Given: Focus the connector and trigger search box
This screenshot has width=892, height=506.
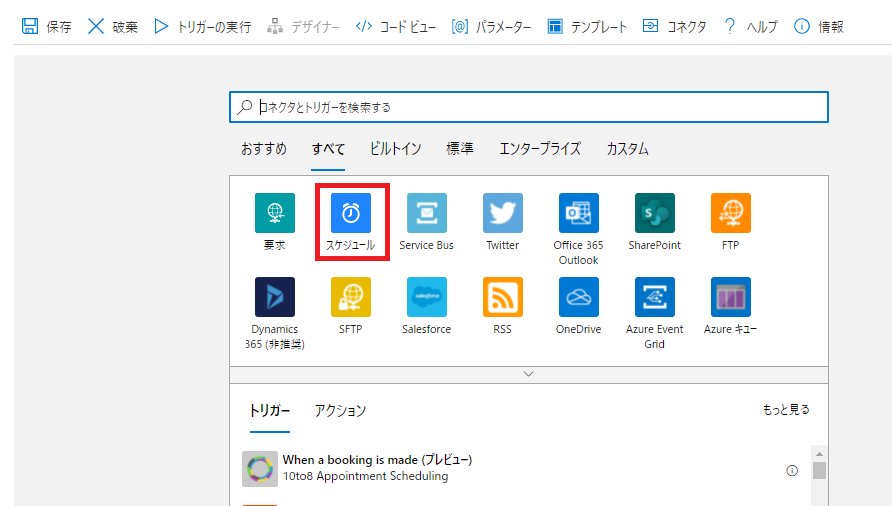Looking at the screenshot, I should pos(528,107).
